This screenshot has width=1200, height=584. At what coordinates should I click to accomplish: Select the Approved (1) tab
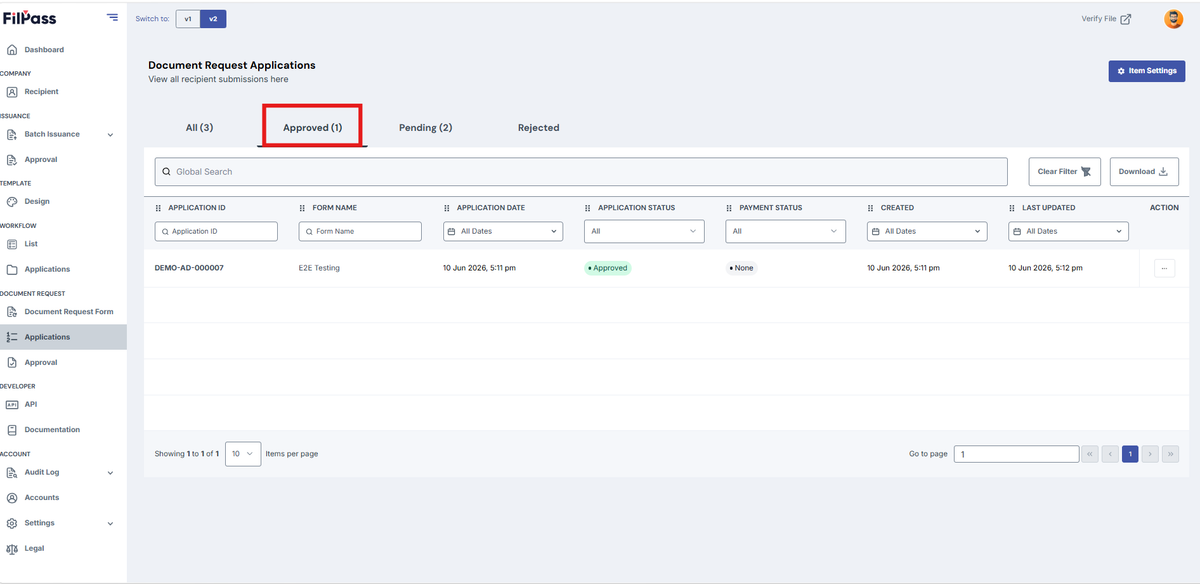tap(312, 128)
